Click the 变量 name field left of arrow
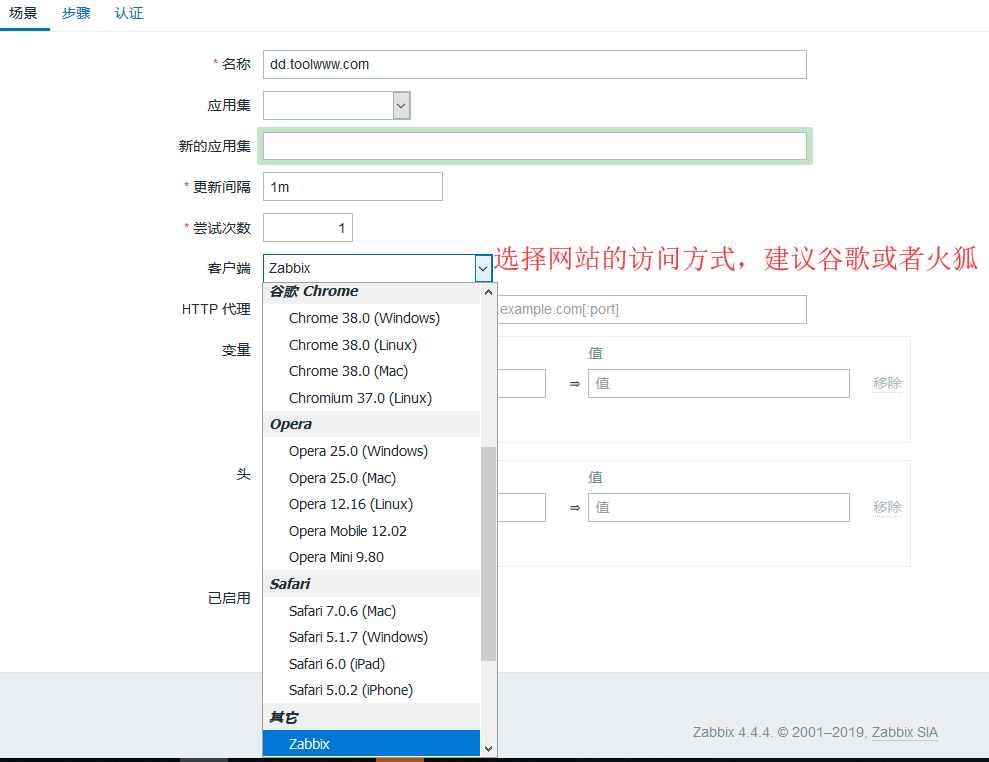 pos(522,384)
